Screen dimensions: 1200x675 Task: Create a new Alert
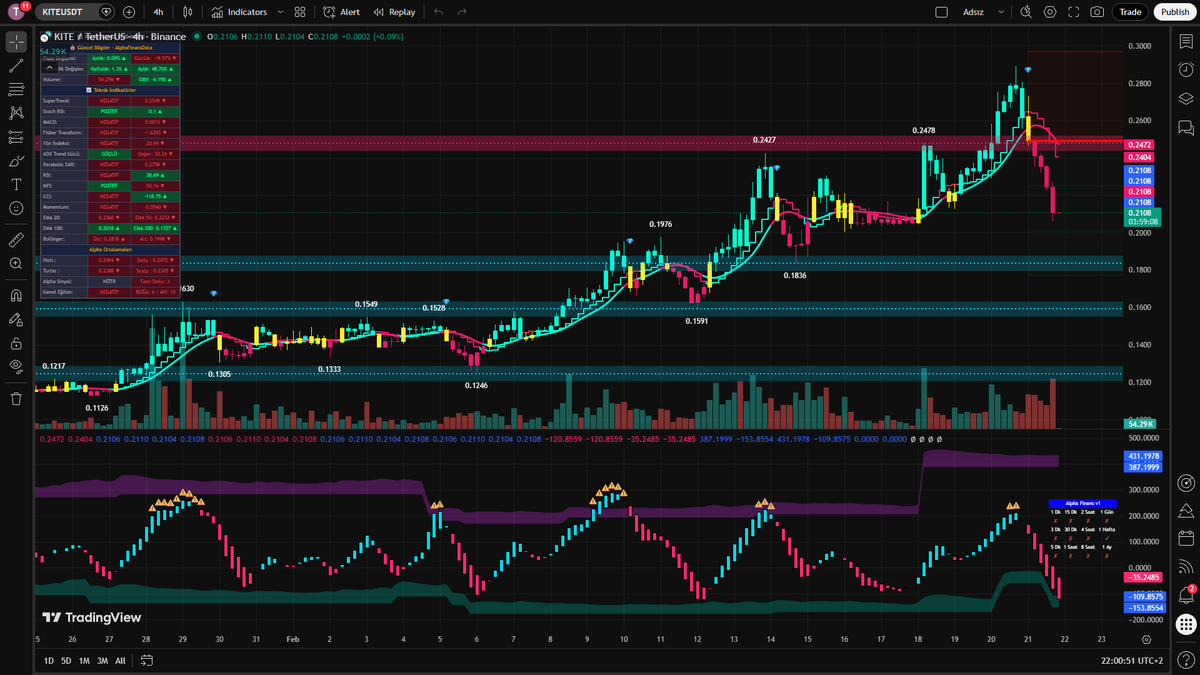(342, 12)
